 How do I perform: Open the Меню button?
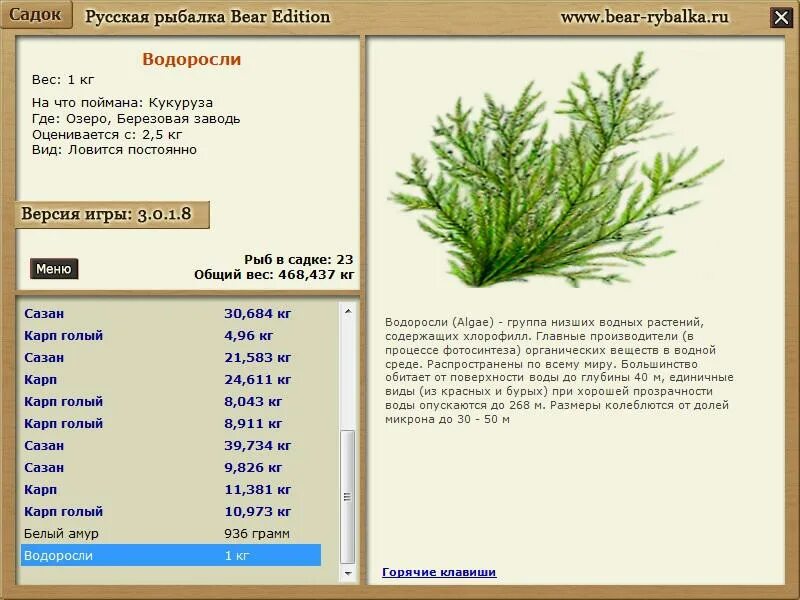[54, 268]
